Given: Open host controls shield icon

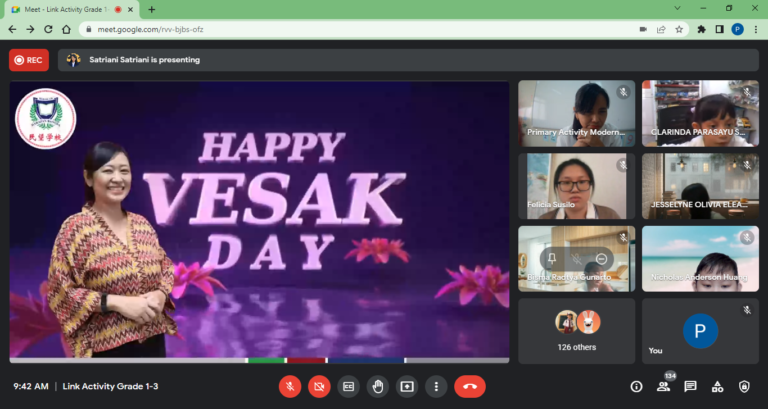Looking at the screenshot, I should 743,386.
